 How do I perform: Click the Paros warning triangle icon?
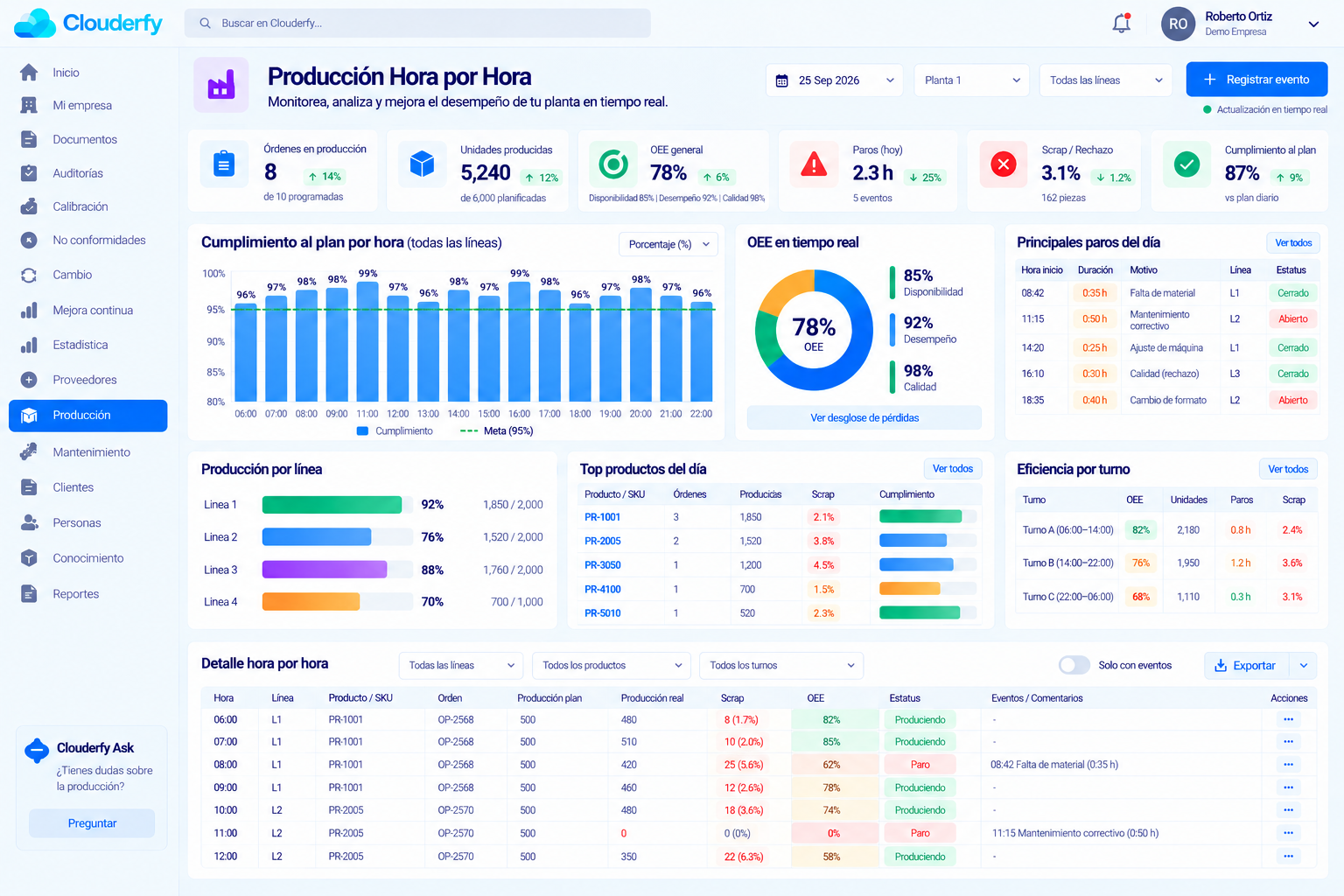pos(814,164)
